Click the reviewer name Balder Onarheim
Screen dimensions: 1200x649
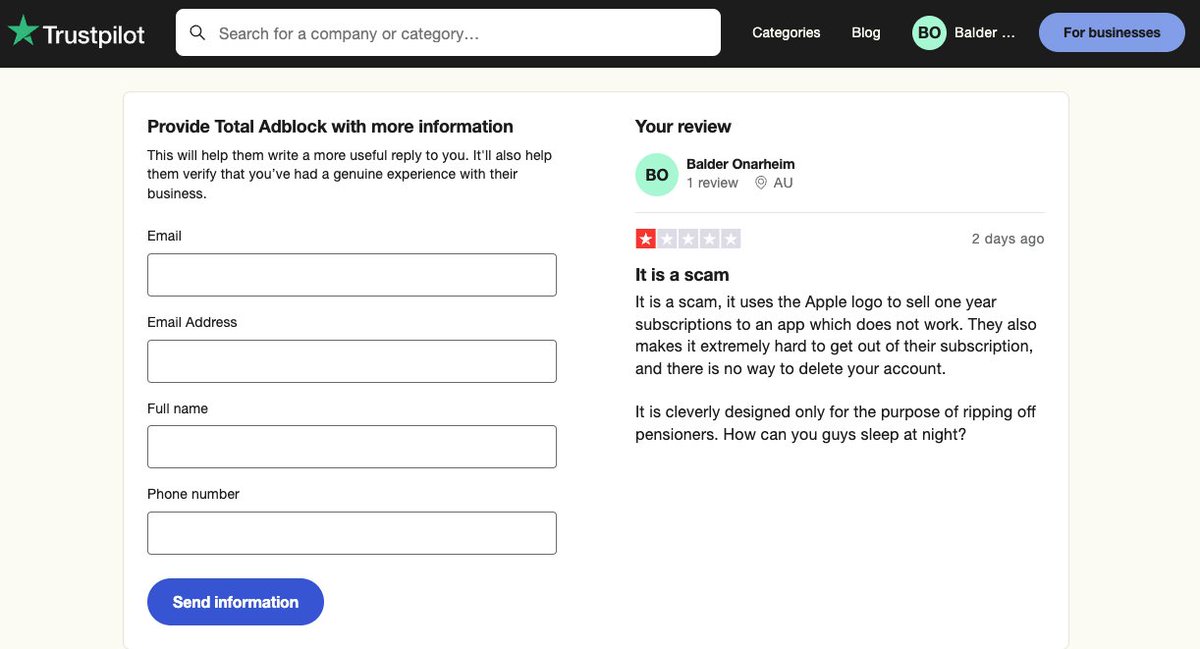pyautogui.click(x=741, y=164)
